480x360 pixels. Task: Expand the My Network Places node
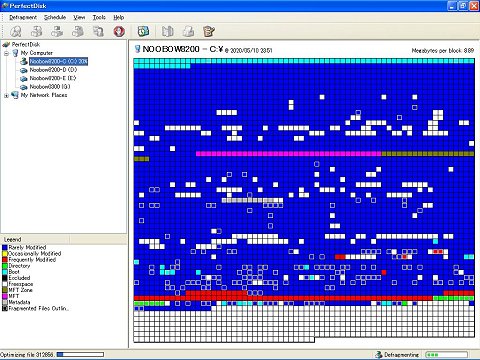pos(6,95)
